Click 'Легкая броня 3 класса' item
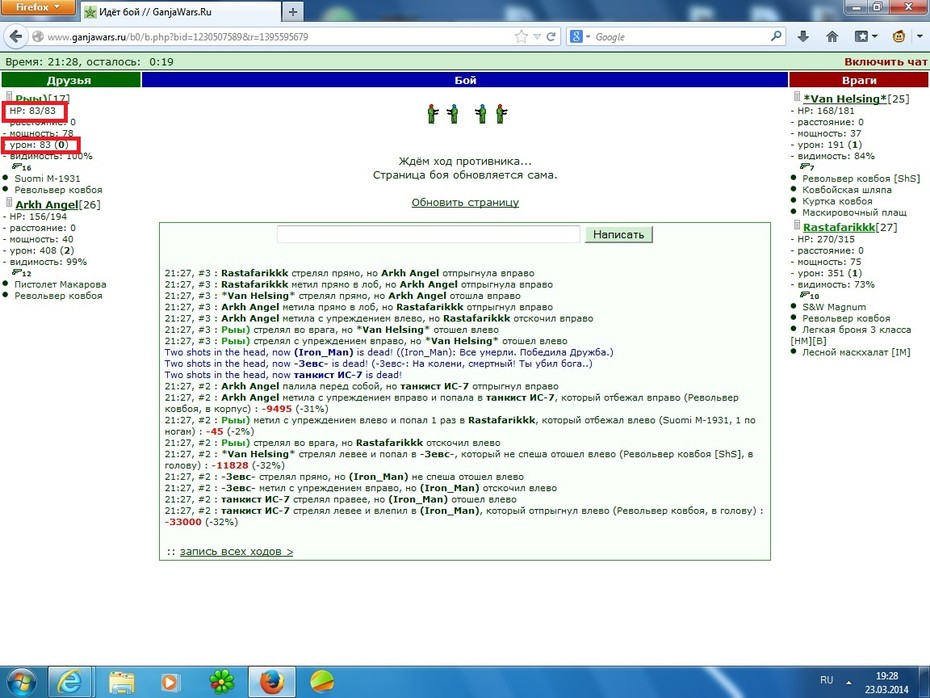 click(856, 329)
